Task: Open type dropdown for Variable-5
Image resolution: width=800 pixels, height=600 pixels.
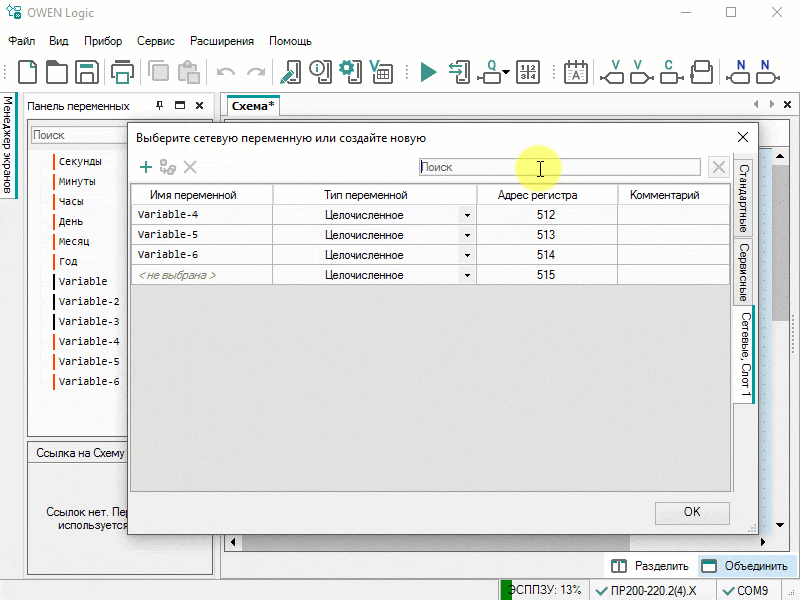Action: coord(467,235)
